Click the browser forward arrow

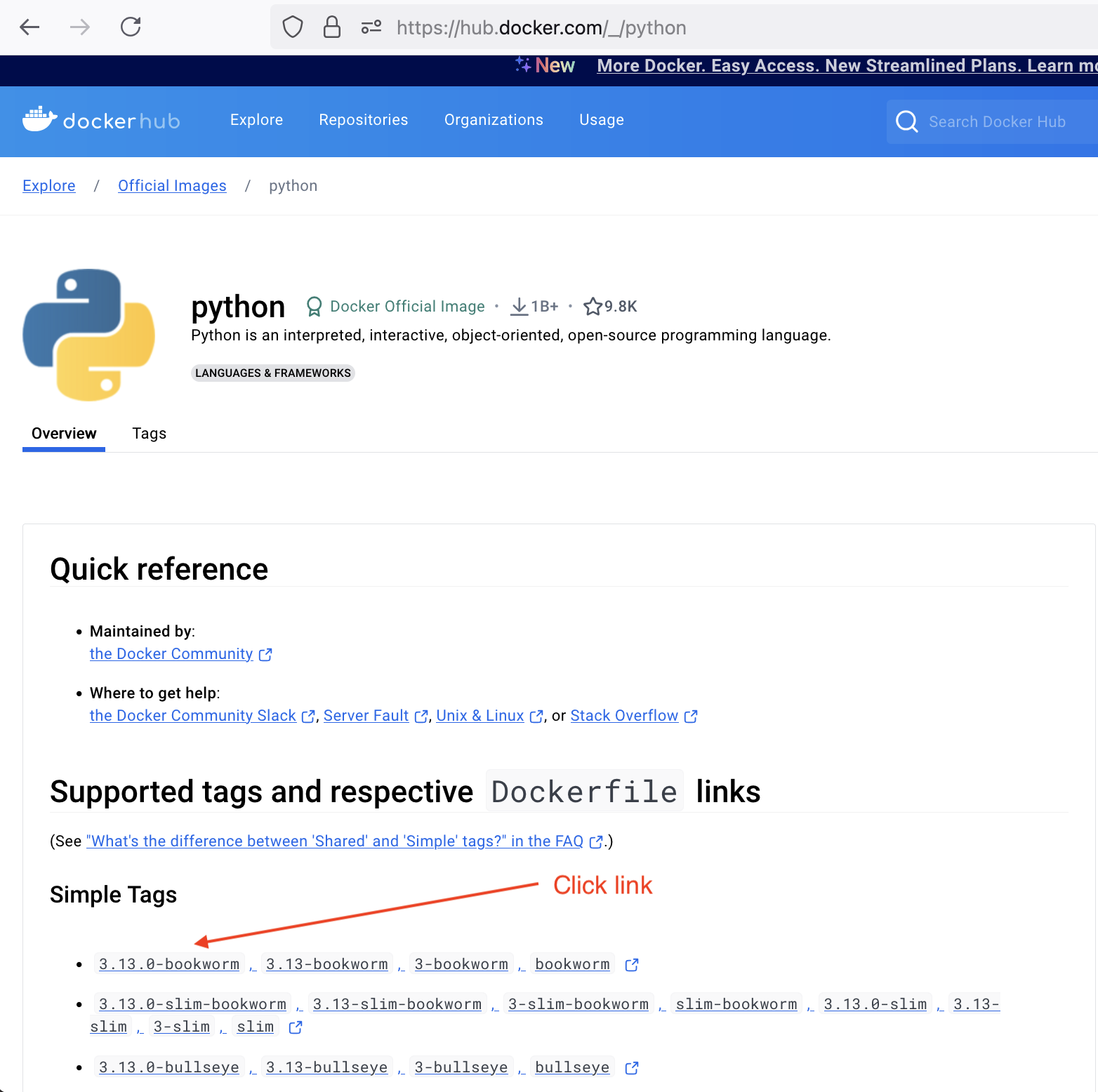tap(80, 27)
